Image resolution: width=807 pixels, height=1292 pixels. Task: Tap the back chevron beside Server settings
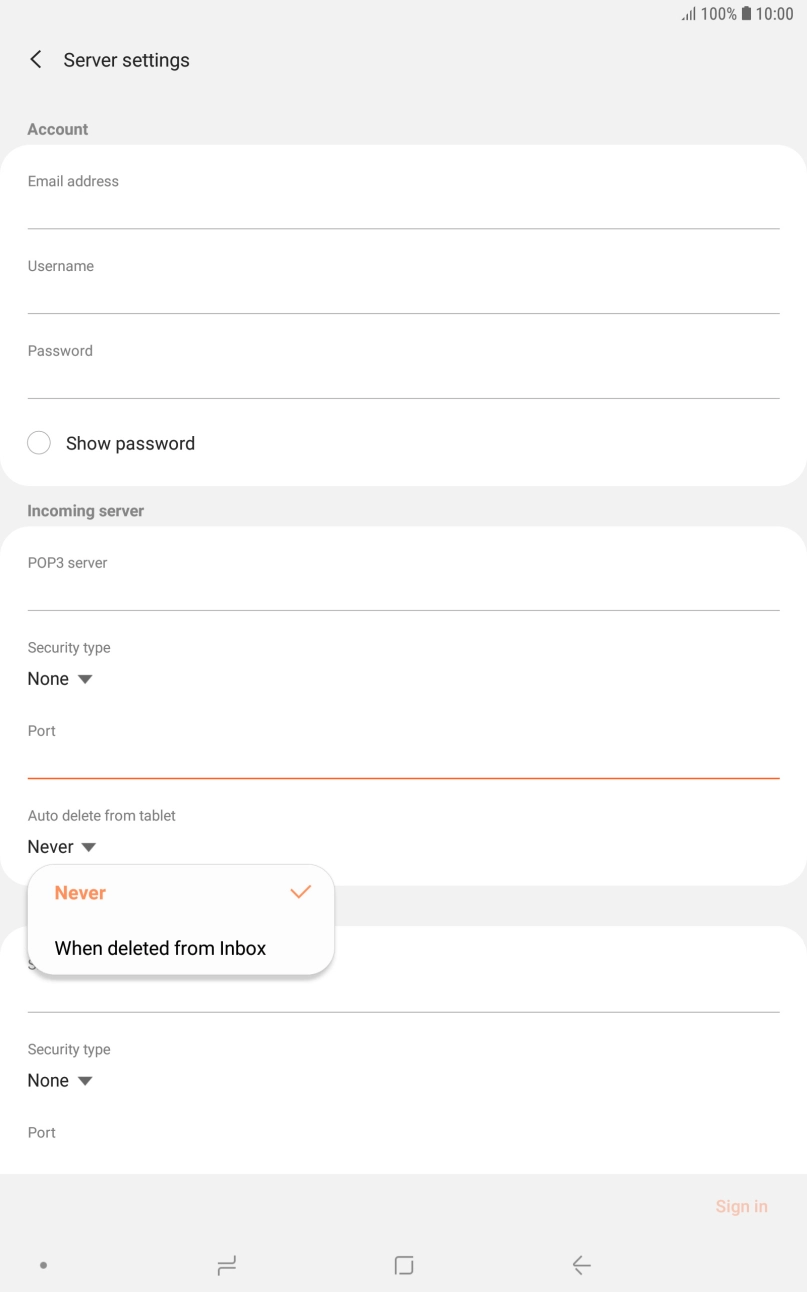click(36, 60)
